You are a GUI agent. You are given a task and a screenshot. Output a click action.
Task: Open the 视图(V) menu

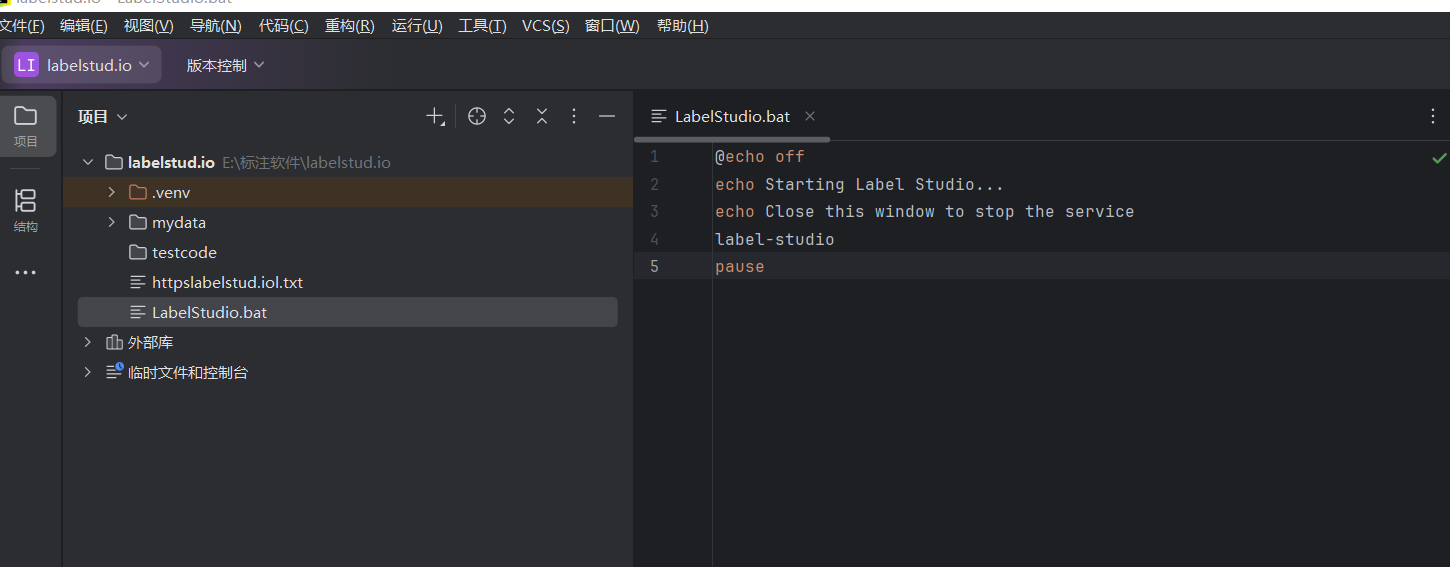pyautogui.click(x=148, y=26)
